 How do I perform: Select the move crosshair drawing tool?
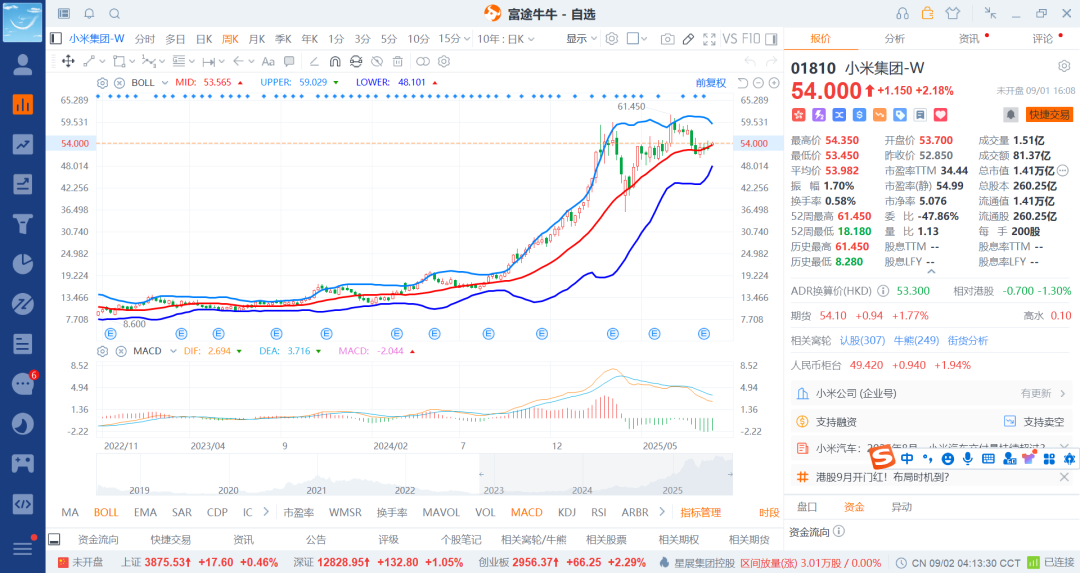pyautogui.click(x=68, y=61)
